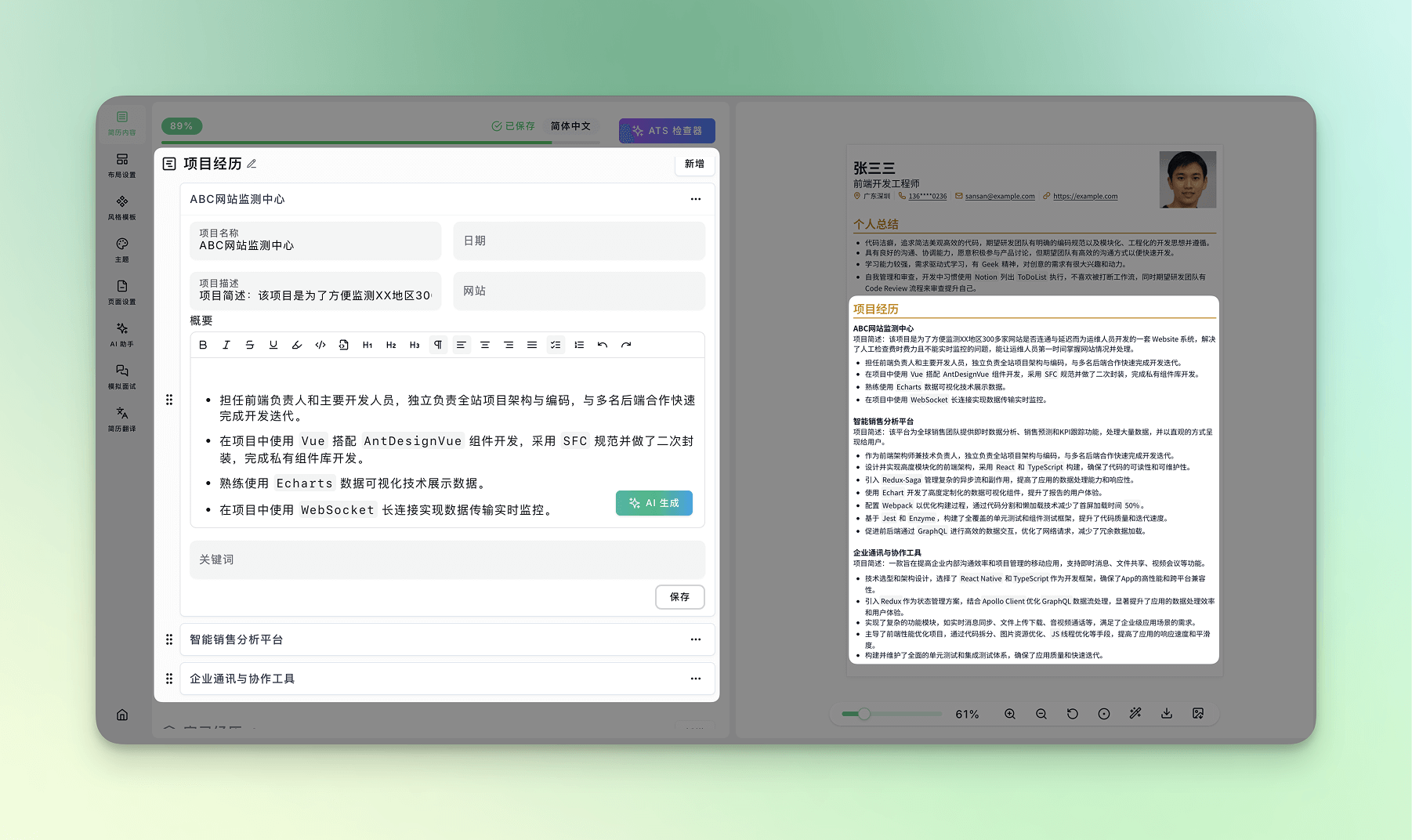Expand the 智能销售分析平台 project item
Image resolution: width=1412 pixels, height=840 pixels.
(x=236, y=639)
